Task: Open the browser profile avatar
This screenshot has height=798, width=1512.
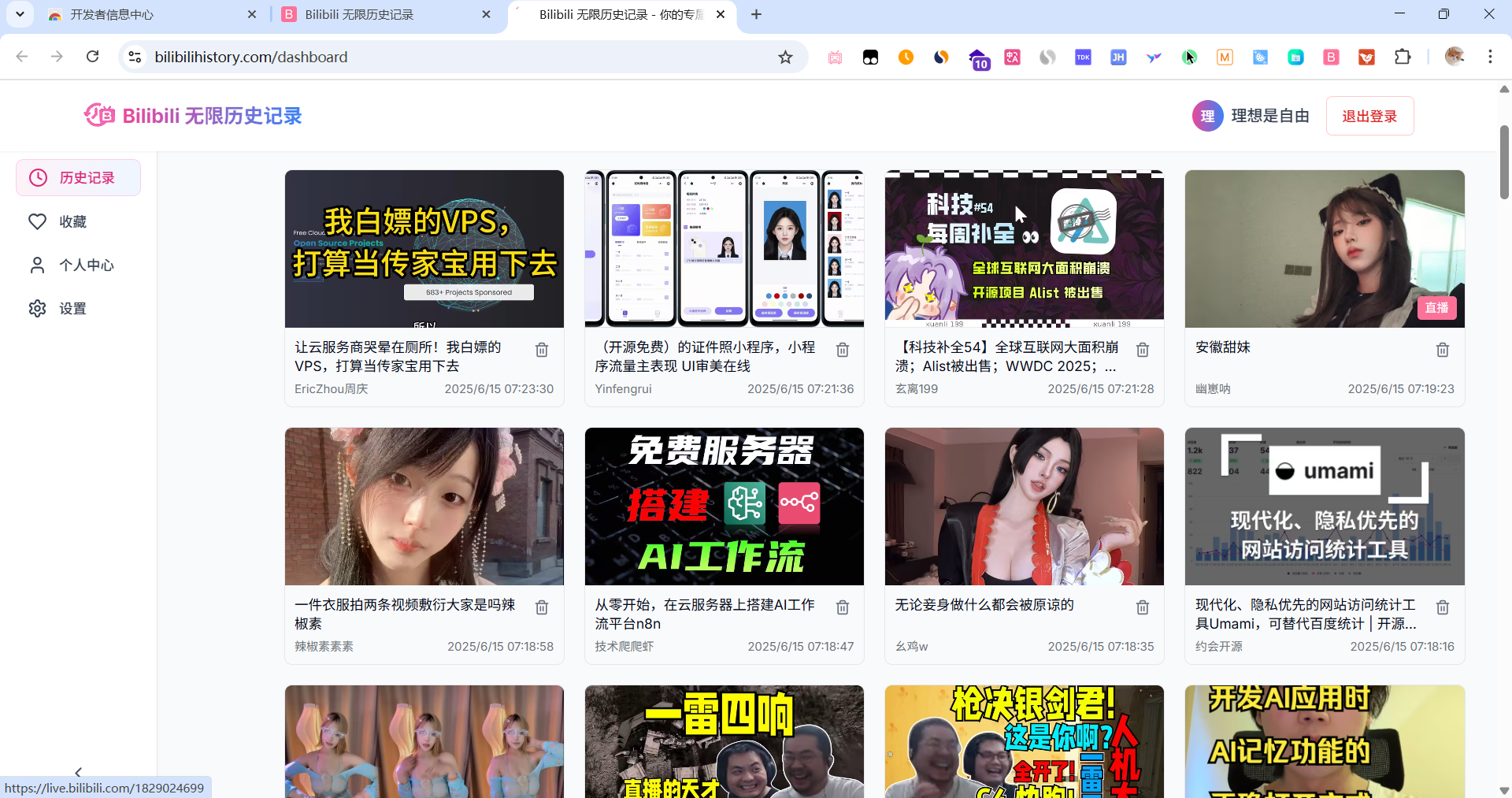Action: coord(1455,56)
